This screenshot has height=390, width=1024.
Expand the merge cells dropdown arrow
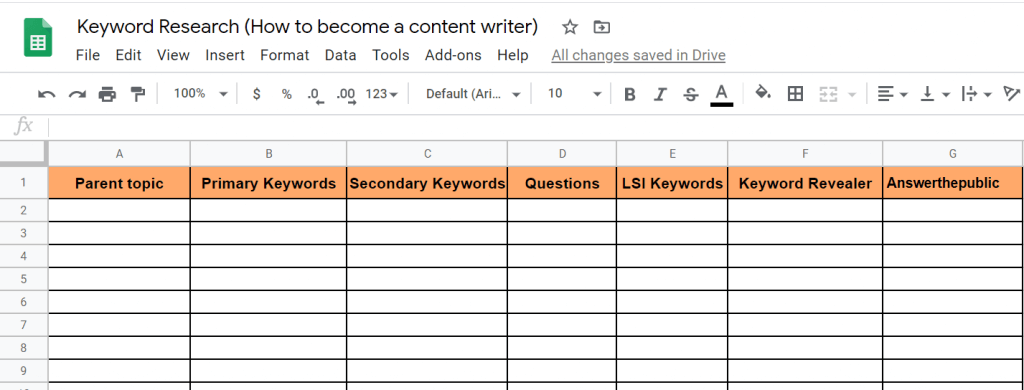pos(852,95)
